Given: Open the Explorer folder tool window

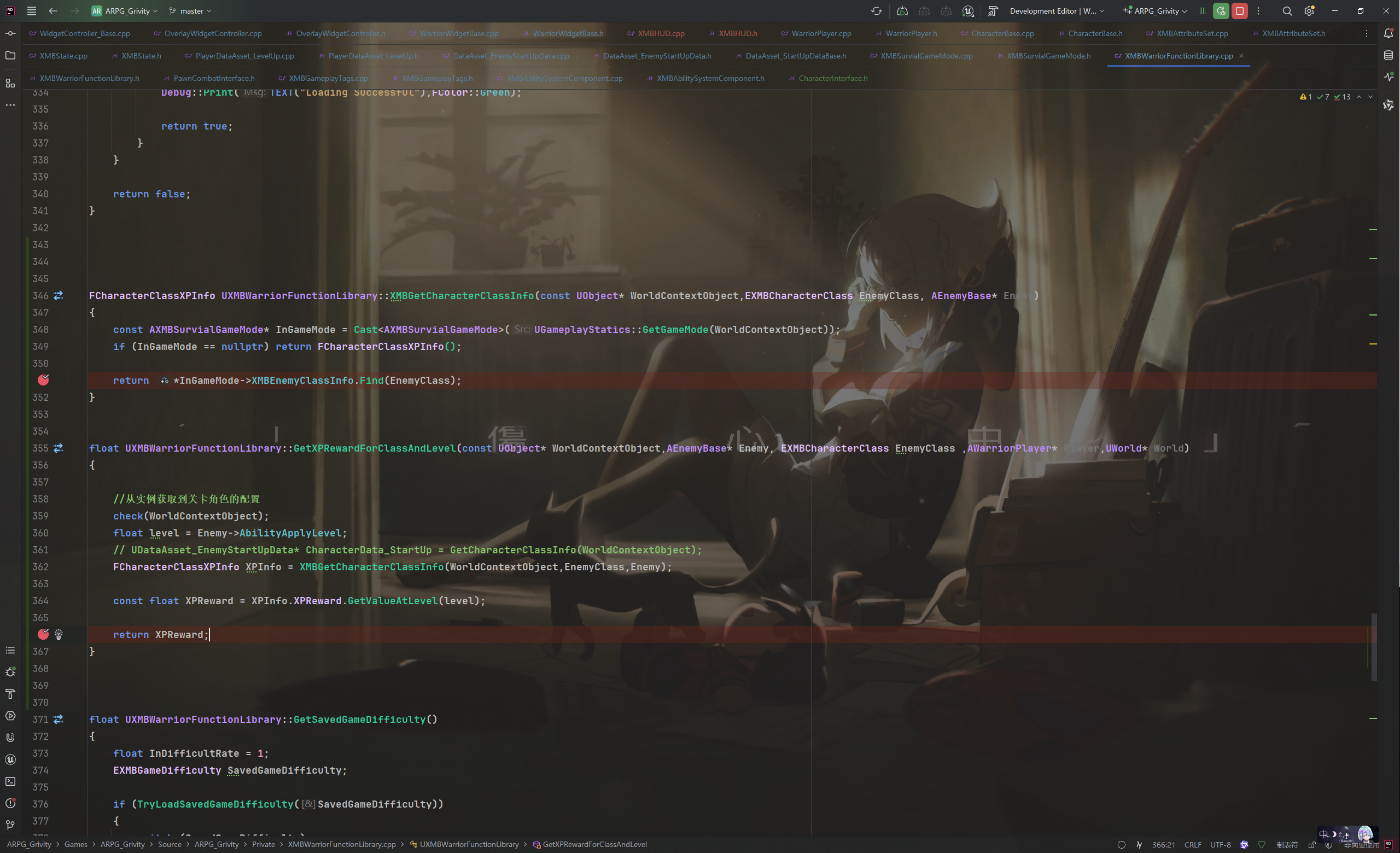Looking at the screenshot, I should click(x=10, y=56).
